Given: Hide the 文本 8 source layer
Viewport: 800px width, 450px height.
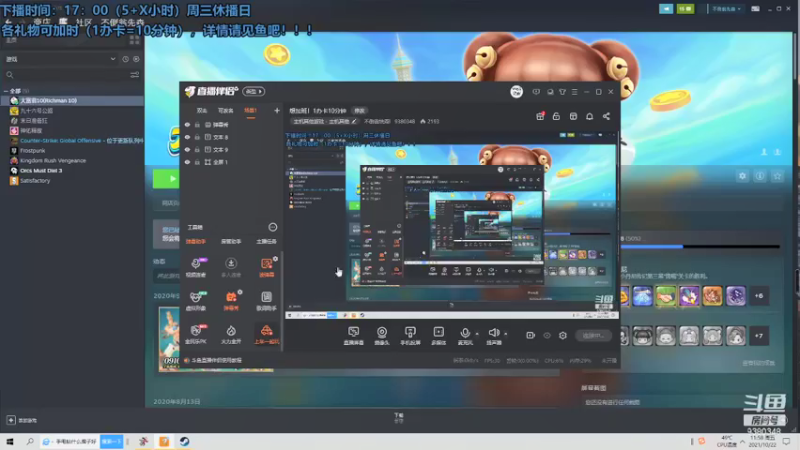Looking at the screenshot, I should click(x=187, y=137).
